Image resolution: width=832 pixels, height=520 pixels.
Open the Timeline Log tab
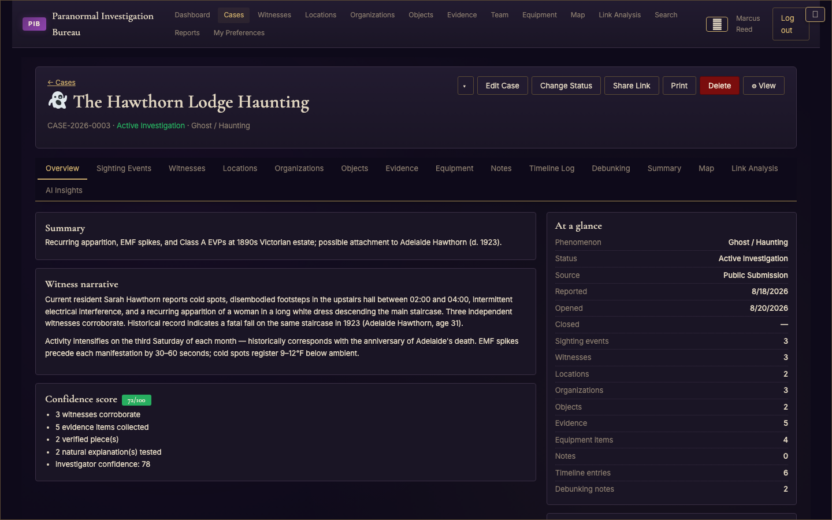(x=551, y=168)
